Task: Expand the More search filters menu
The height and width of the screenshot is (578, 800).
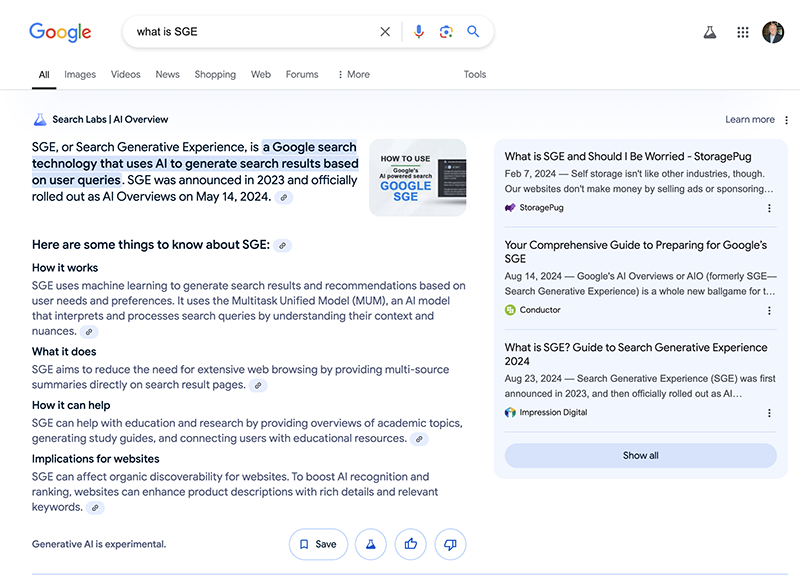Action: click(x=354, y=74)
